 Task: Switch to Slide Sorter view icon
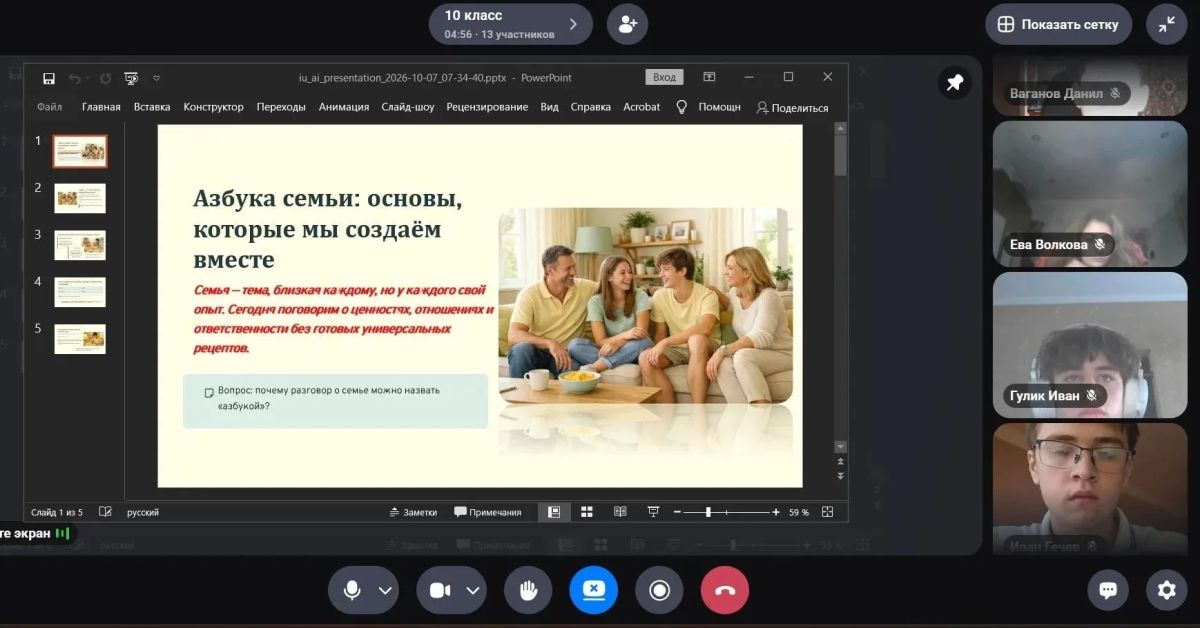coord(587,512)
